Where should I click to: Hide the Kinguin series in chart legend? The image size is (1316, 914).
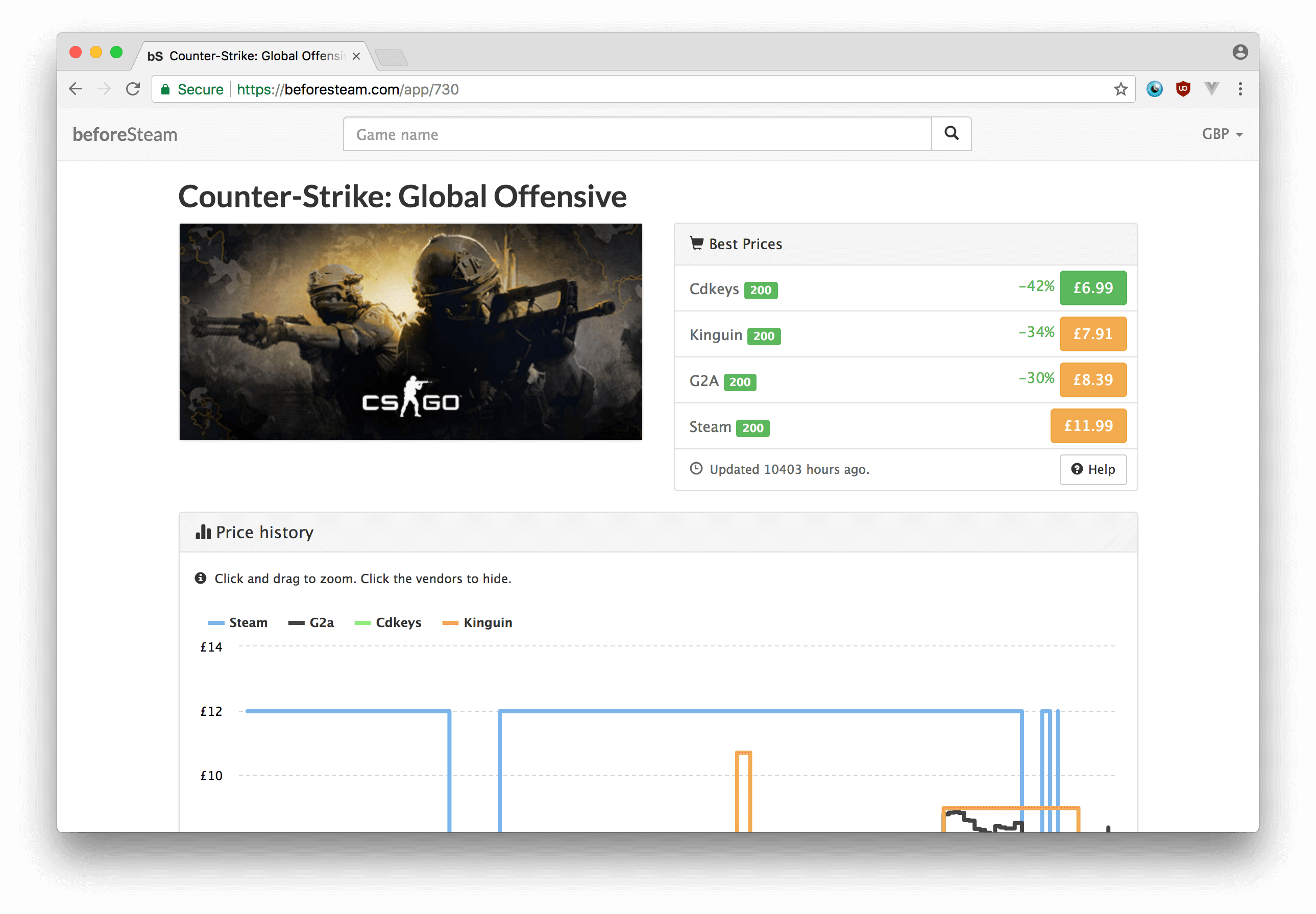(x=477, y=623)
